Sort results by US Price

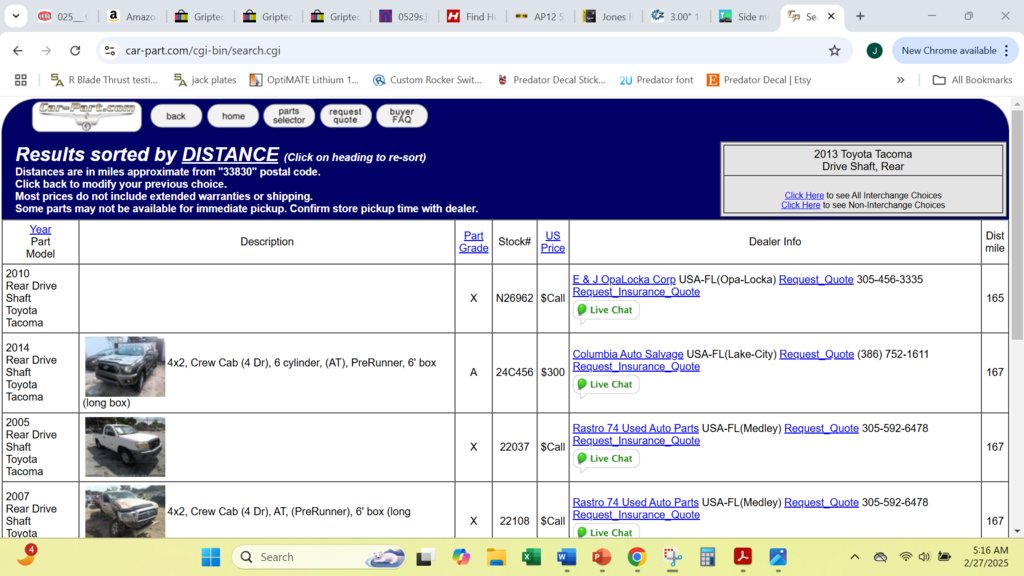pyautogui.click(x=552, y=242)
